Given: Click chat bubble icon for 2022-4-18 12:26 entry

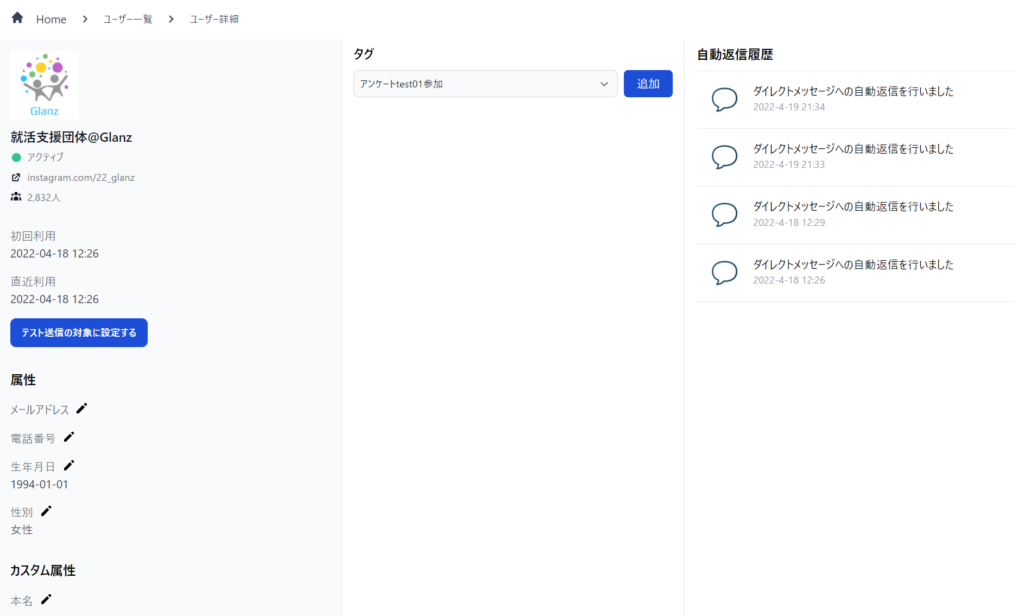Looking at the screenshot, I should [x=724, y=272].
